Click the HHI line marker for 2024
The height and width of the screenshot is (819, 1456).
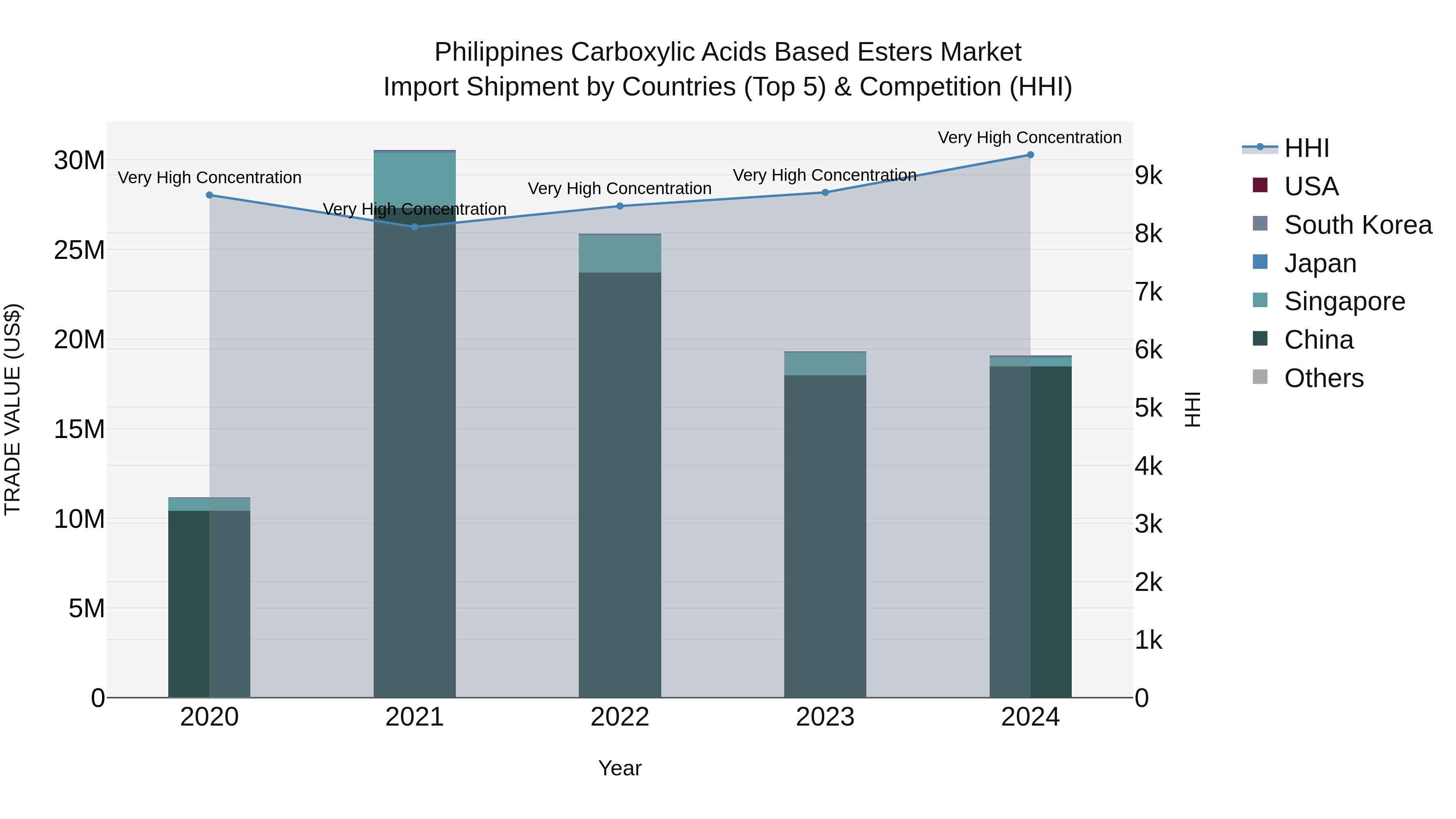(x=1030, y=155)
